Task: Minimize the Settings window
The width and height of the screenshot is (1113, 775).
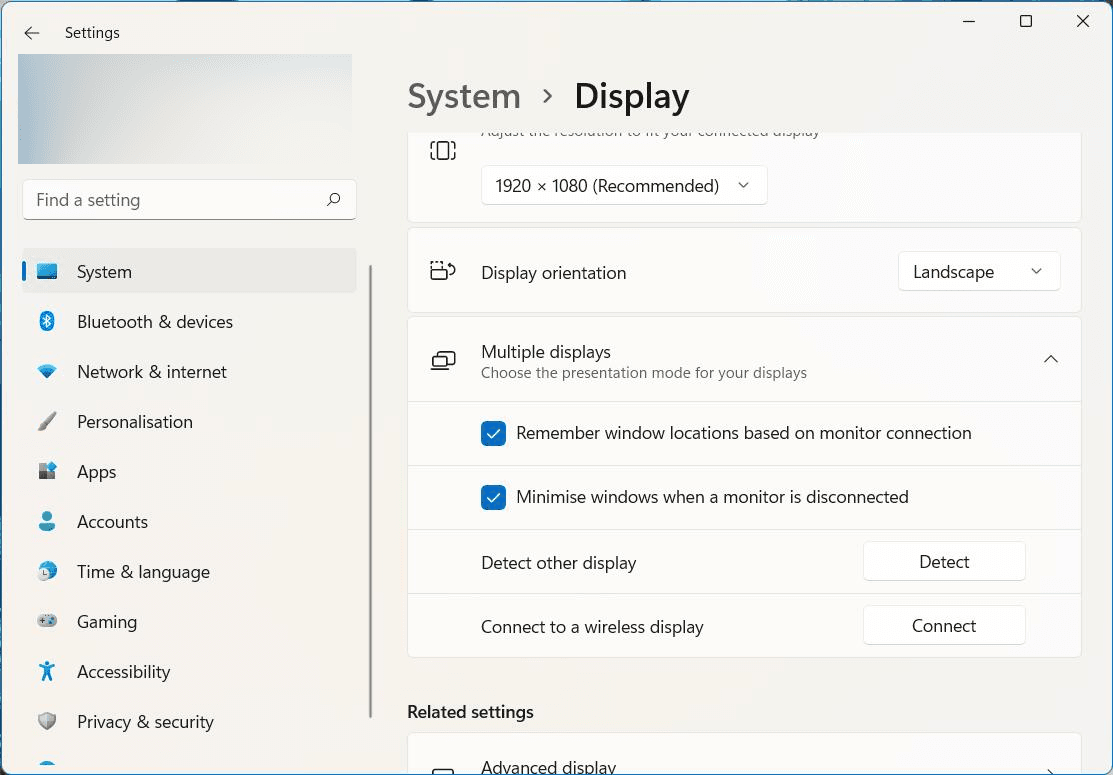Action: pyautogui.click(x=969, y=21)
